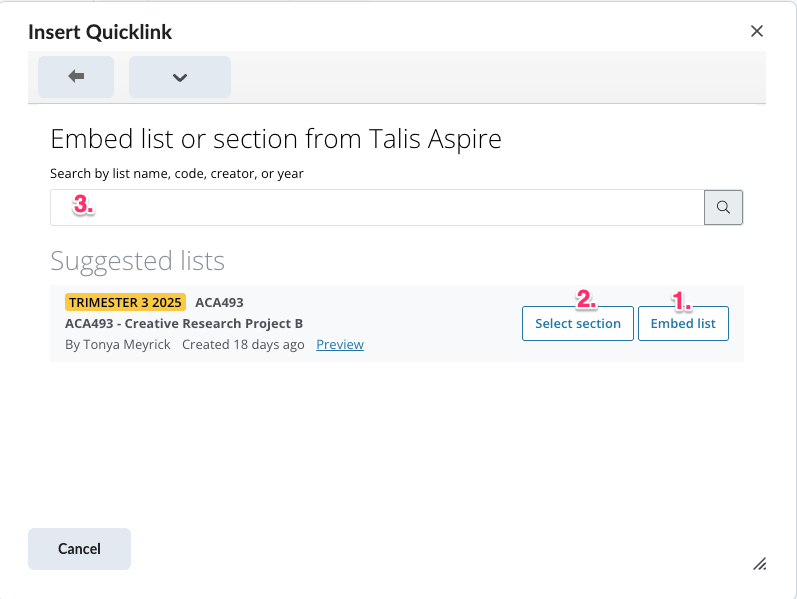Select the ACA493 - Creative Research Project B title
The image size is (797, 599).
coord(184,323)
